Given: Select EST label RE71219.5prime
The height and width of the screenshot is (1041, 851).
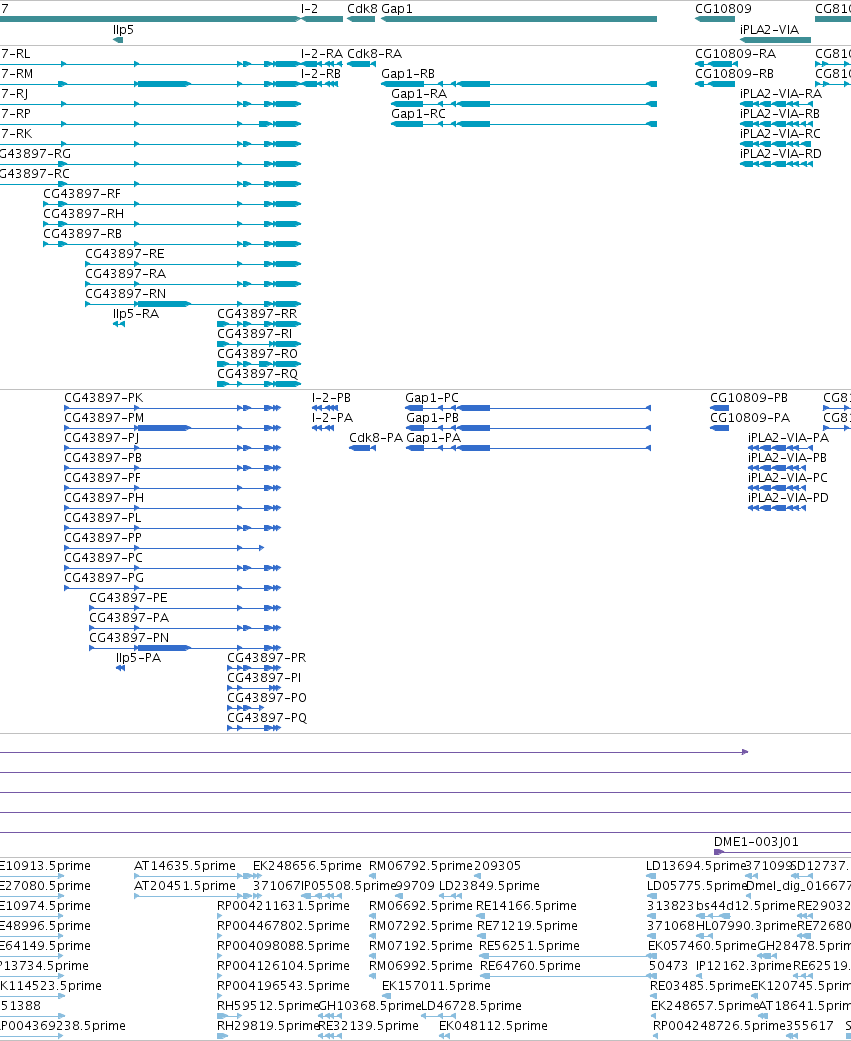Looking at the screenshot, I should [x=527, y=925].
